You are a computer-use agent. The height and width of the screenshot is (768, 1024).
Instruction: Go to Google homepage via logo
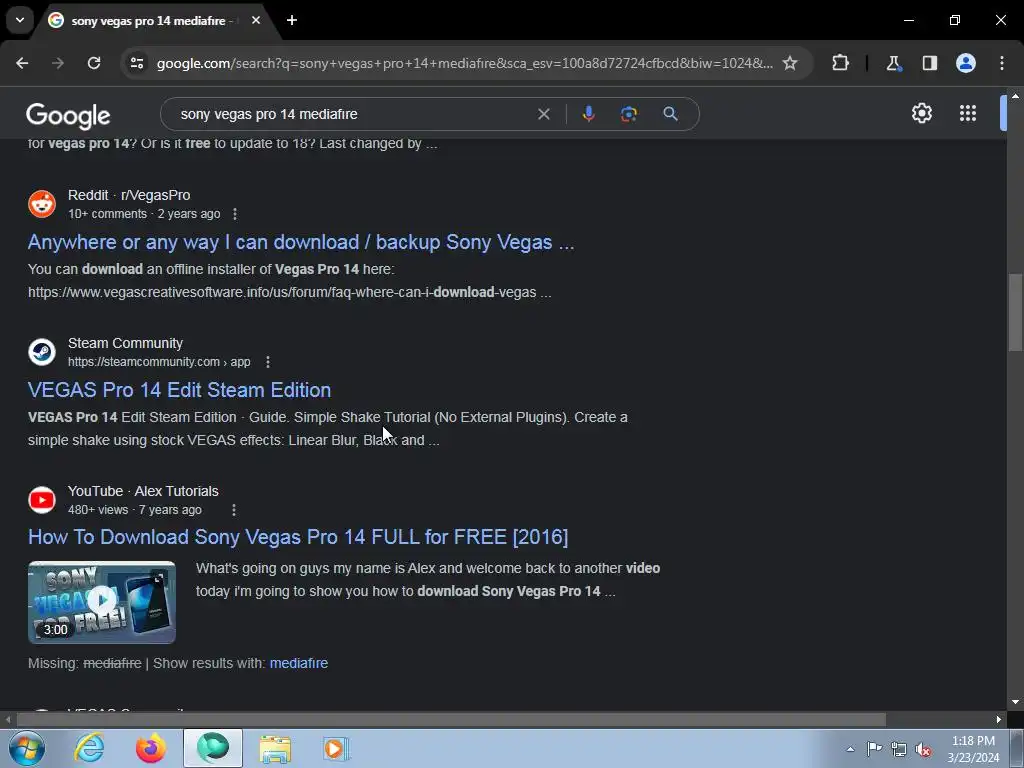tap(68, 116)
